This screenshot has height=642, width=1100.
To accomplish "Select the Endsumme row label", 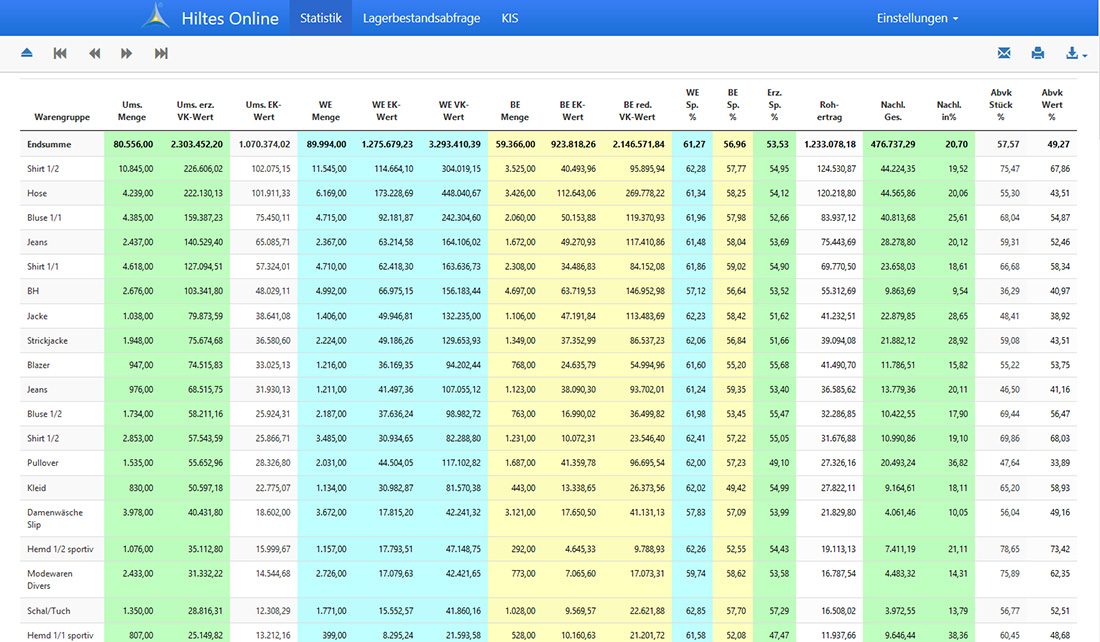I will [x=48, y=144].
